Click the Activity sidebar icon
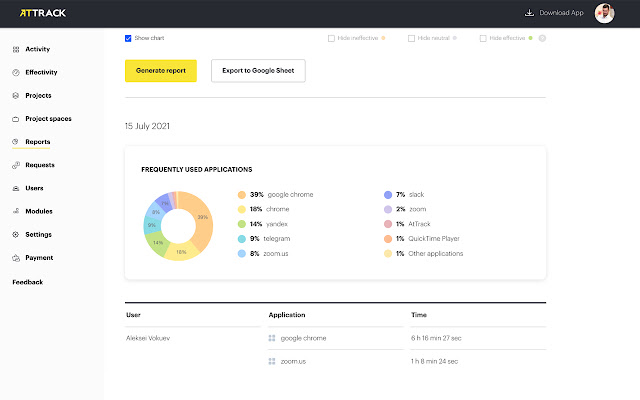Image resolution: width=640 pixels, height=400 pixels. (16, 49)
